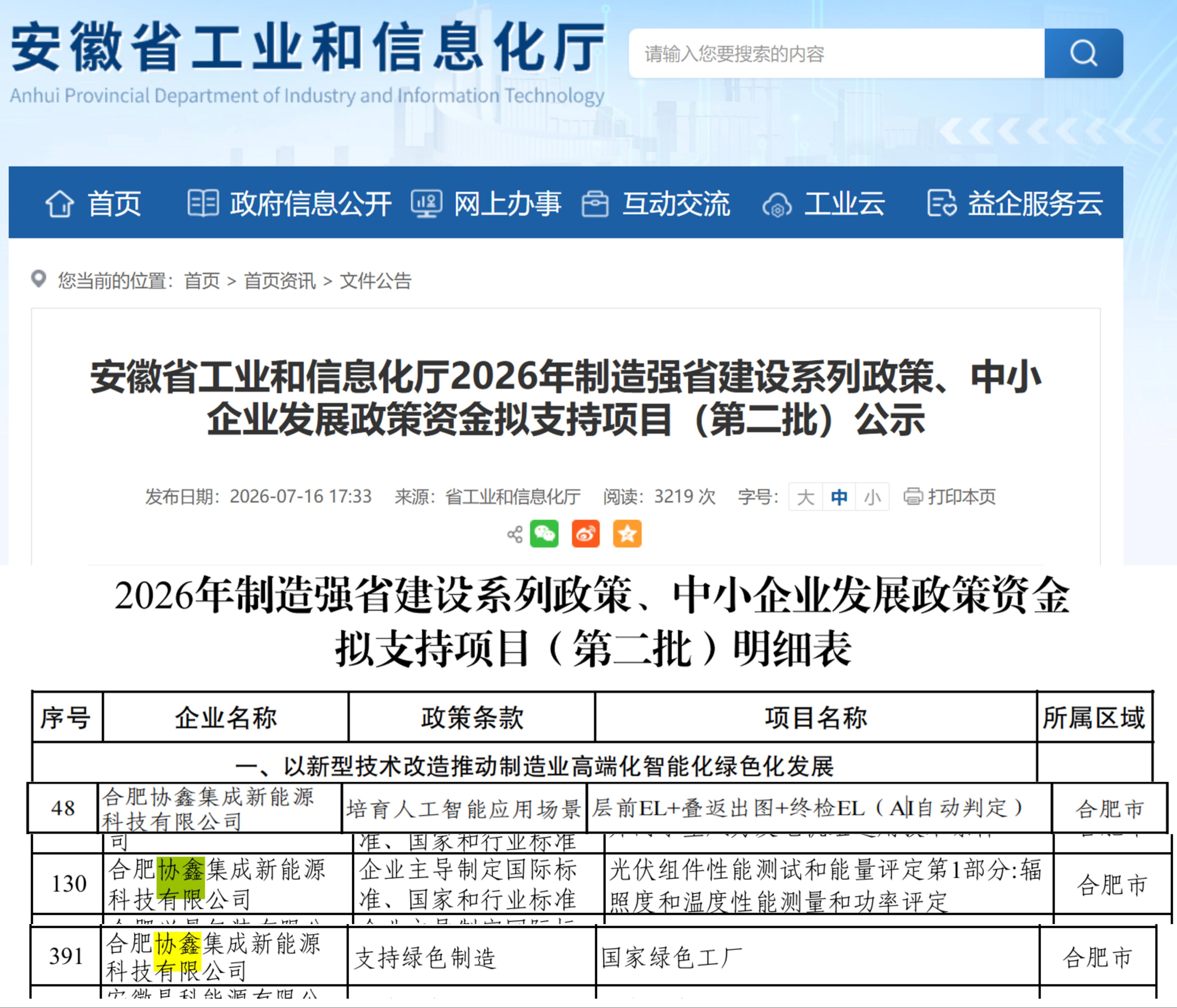Click row number 130 cell
This screenshot has height=1008, width=1177.
click(x=68, y=884)
